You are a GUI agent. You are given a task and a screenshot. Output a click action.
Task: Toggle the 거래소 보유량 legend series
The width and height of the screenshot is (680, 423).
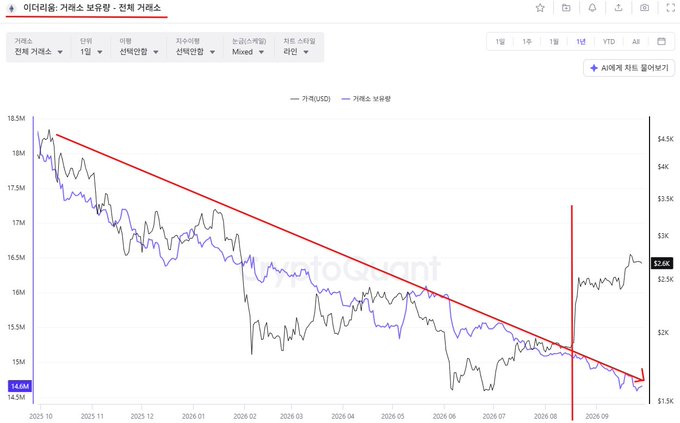(x=366, y=99)
